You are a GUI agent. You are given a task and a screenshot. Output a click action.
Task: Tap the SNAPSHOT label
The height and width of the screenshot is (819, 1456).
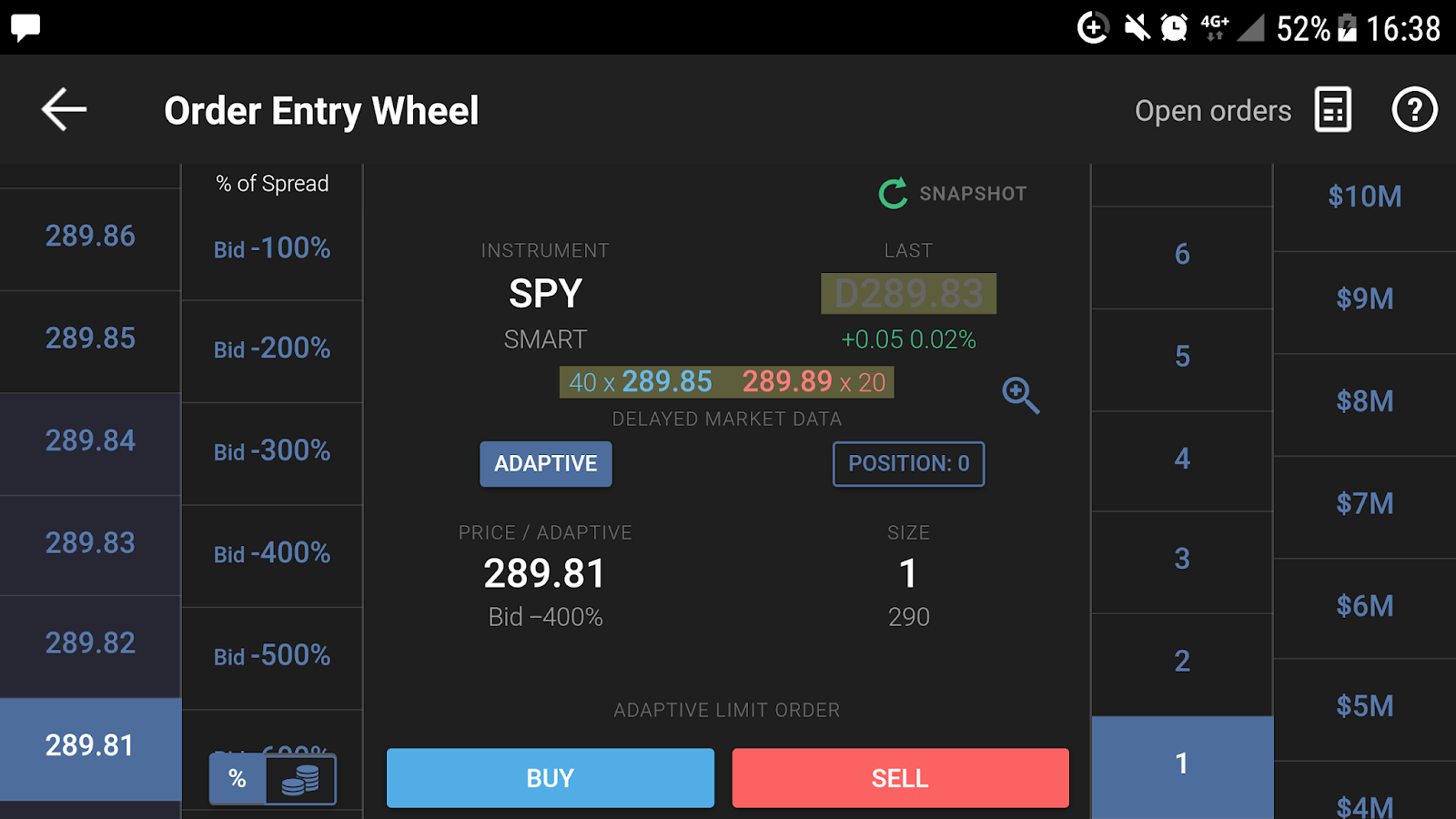click(973, 194)
